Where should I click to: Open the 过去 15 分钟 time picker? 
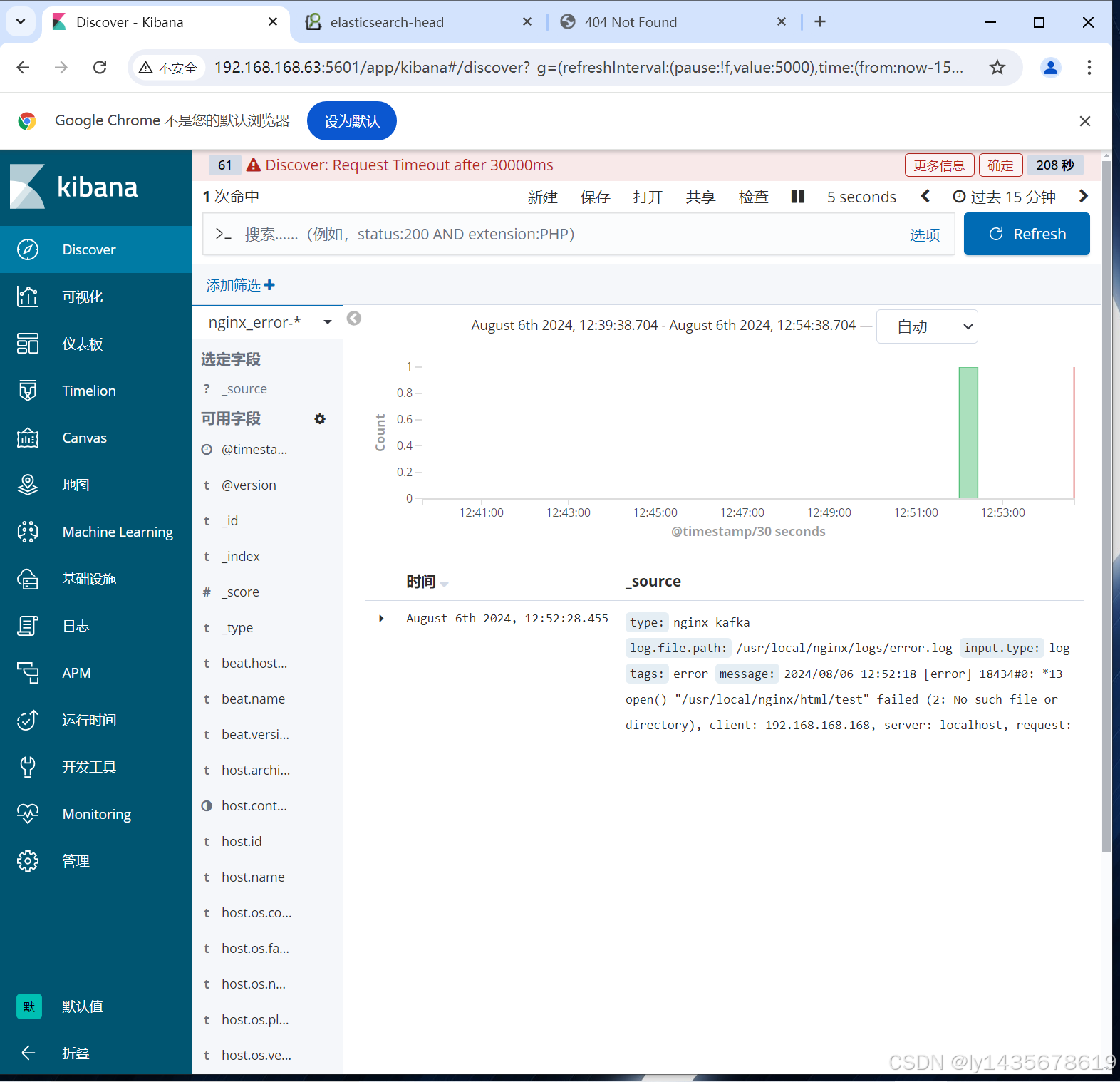pos(1004,197)
